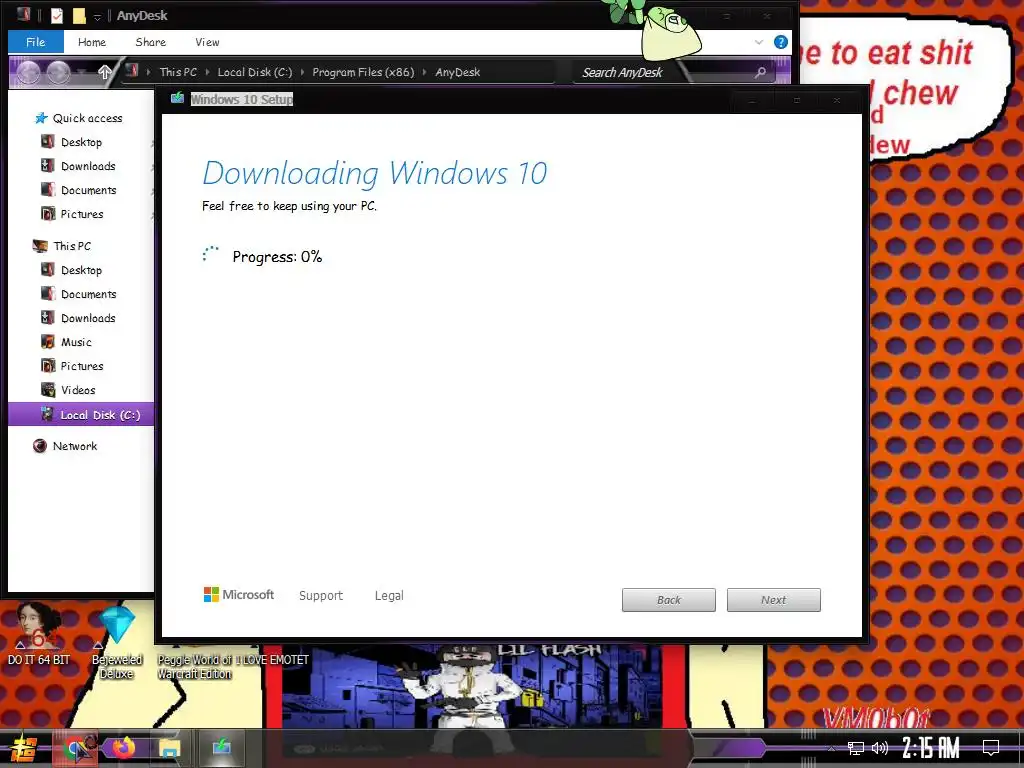Open the Share ribbon tab in Explorer
The width and height of the screenshot is (1024, 768).
click(x=150, y=42)
